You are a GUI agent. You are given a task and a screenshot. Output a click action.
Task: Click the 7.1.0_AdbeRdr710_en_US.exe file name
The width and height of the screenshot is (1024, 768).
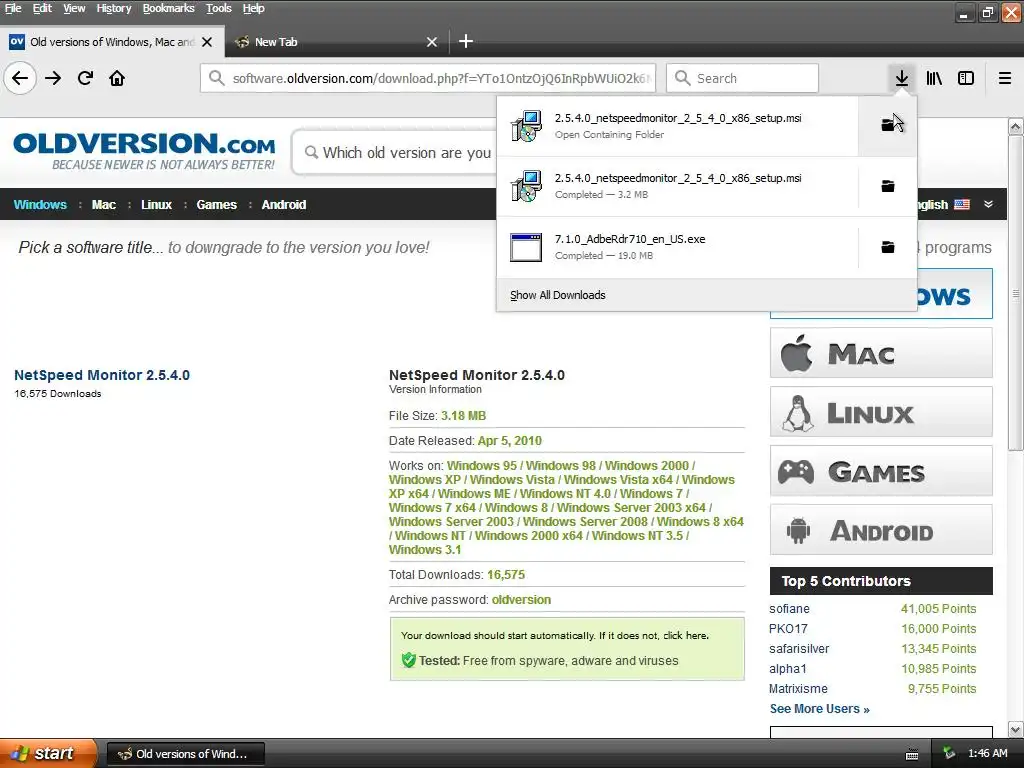(630, 239)
